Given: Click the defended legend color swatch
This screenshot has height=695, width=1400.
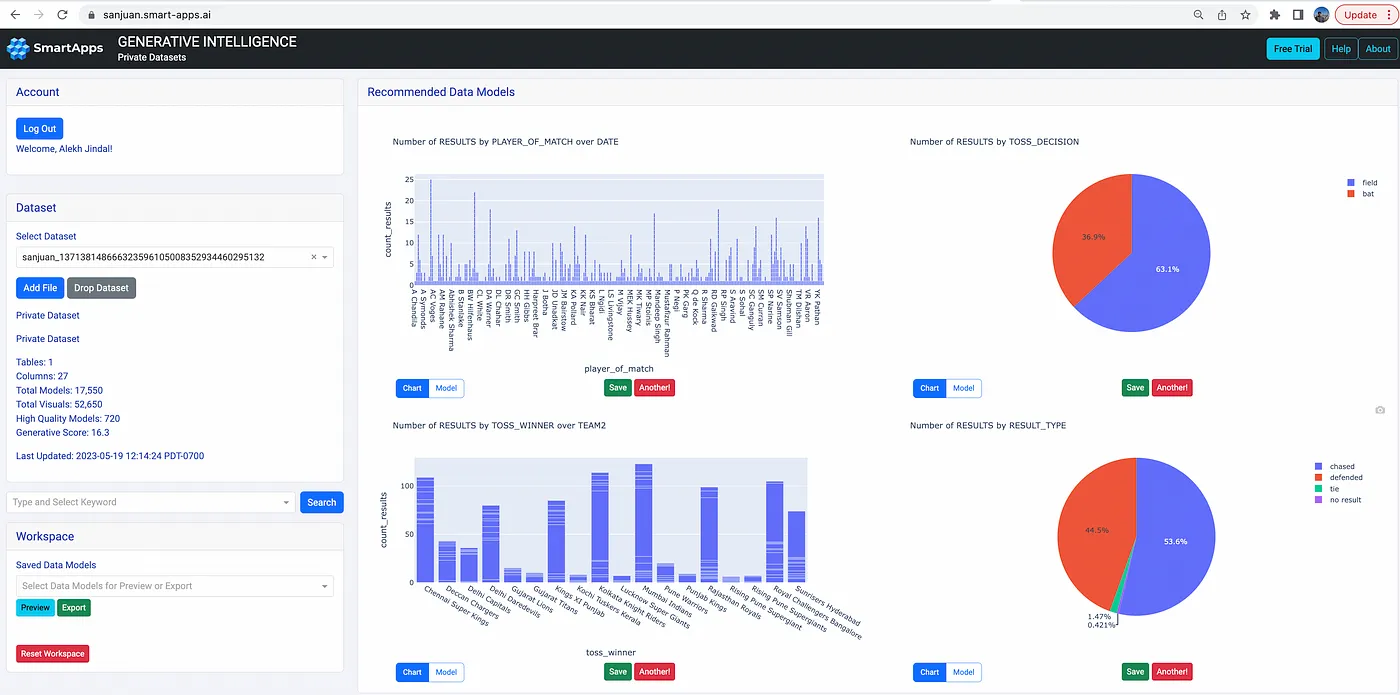Looking at the screenshot, I should [1320, 478].
